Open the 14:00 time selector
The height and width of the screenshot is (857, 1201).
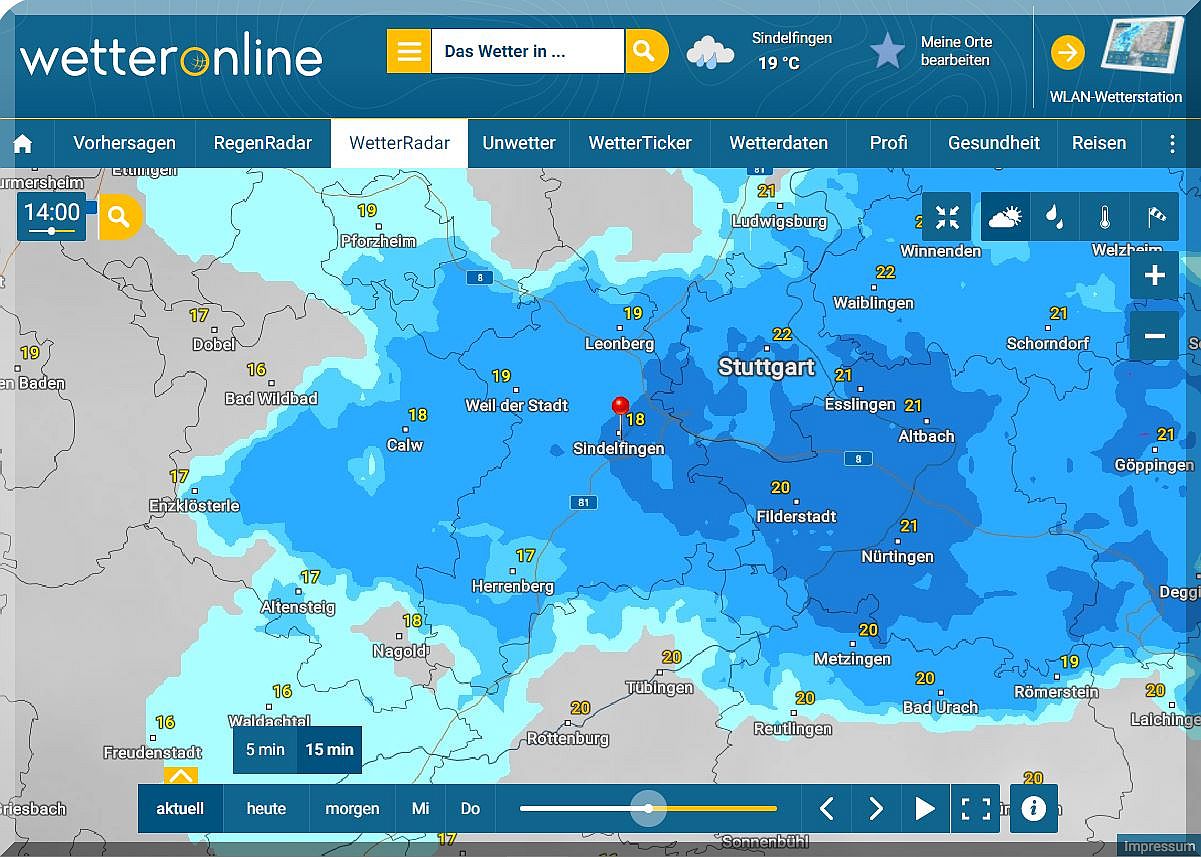pos(52,216)
